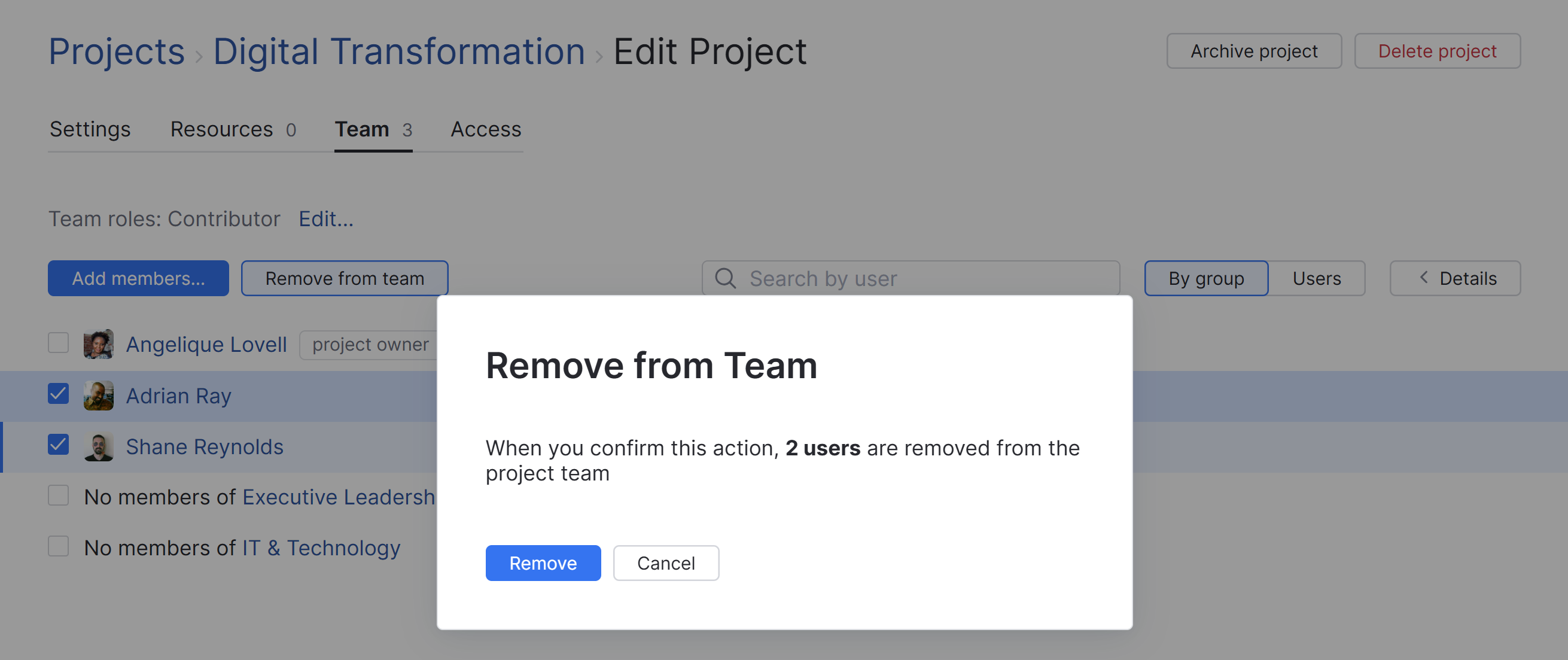Click Shane Reynolds' avatar picture
This screenshot has height=660, width=1568.
98,446
